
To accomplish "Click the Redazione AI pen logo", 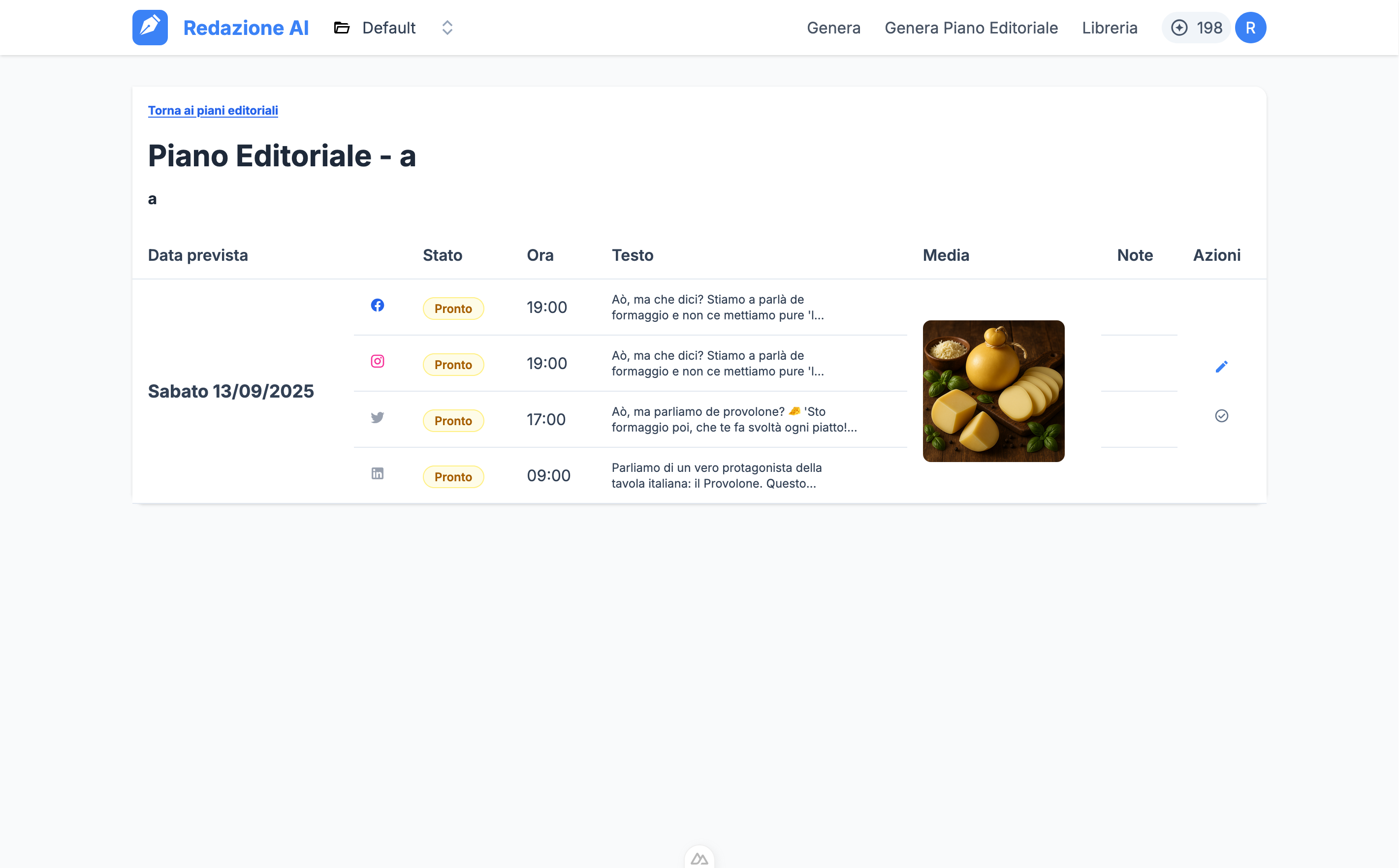I will click(150, 28).
